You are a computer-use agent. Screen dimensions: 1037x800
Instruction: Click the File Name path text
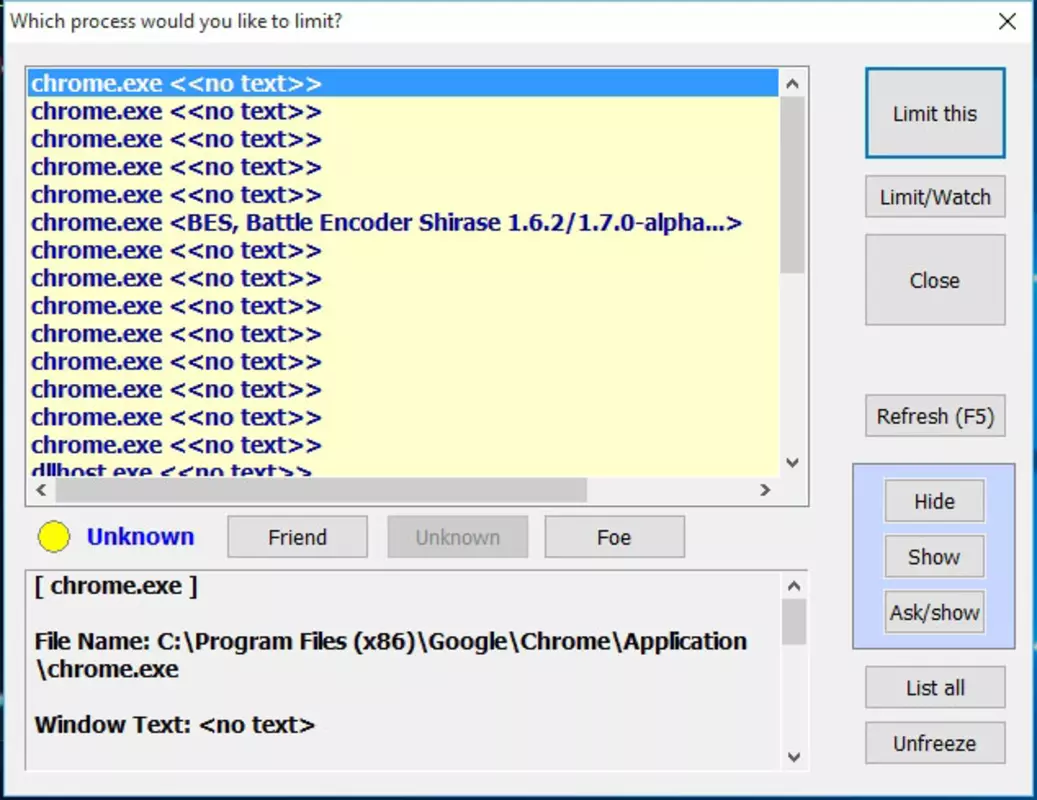pyautogui.click(x=390, y=655)
